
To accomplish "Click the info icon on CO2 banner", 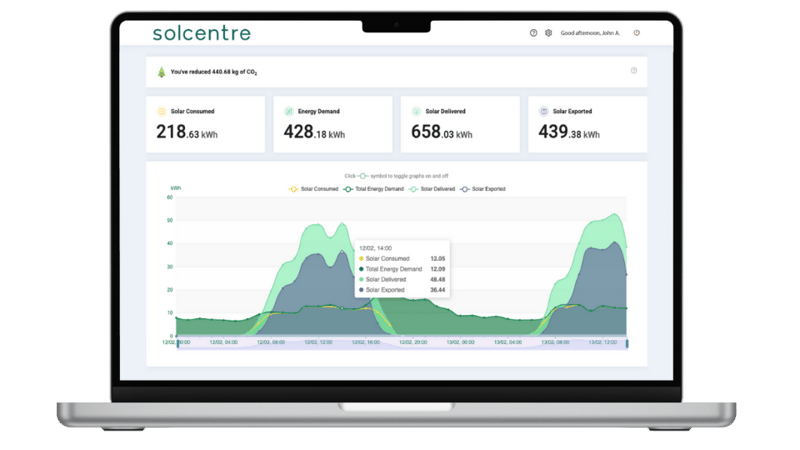I will point(634,70).
